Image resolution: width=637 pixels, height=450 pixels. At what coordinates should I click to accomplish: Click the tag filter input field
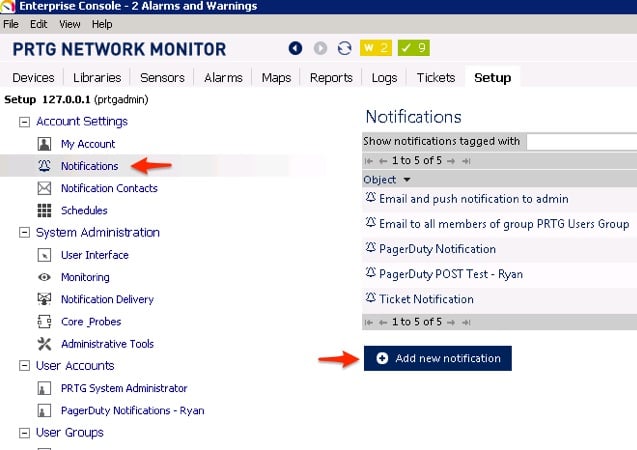pyautogui.click(x=580, y=142)
